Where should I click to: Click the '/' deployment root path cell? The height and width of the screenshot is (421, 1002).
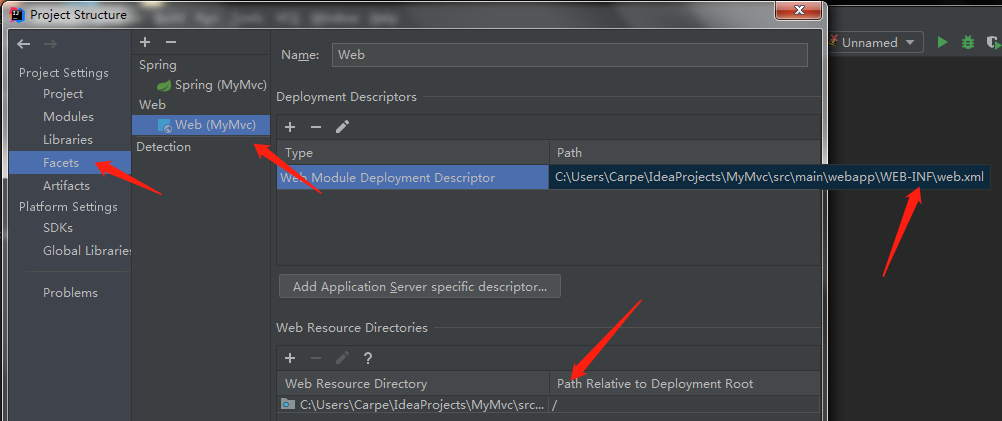684,404
